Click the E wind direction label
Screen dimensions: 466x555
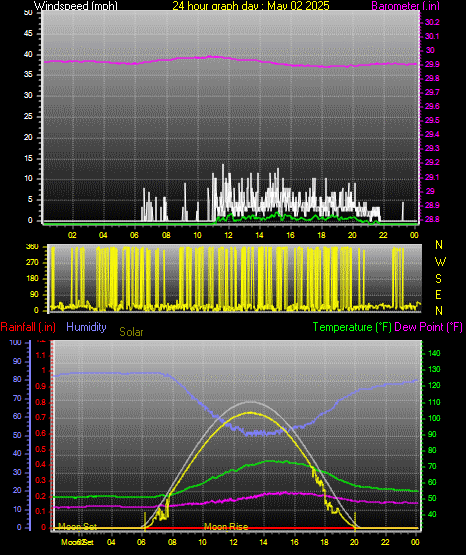click(x=438, y=294)
